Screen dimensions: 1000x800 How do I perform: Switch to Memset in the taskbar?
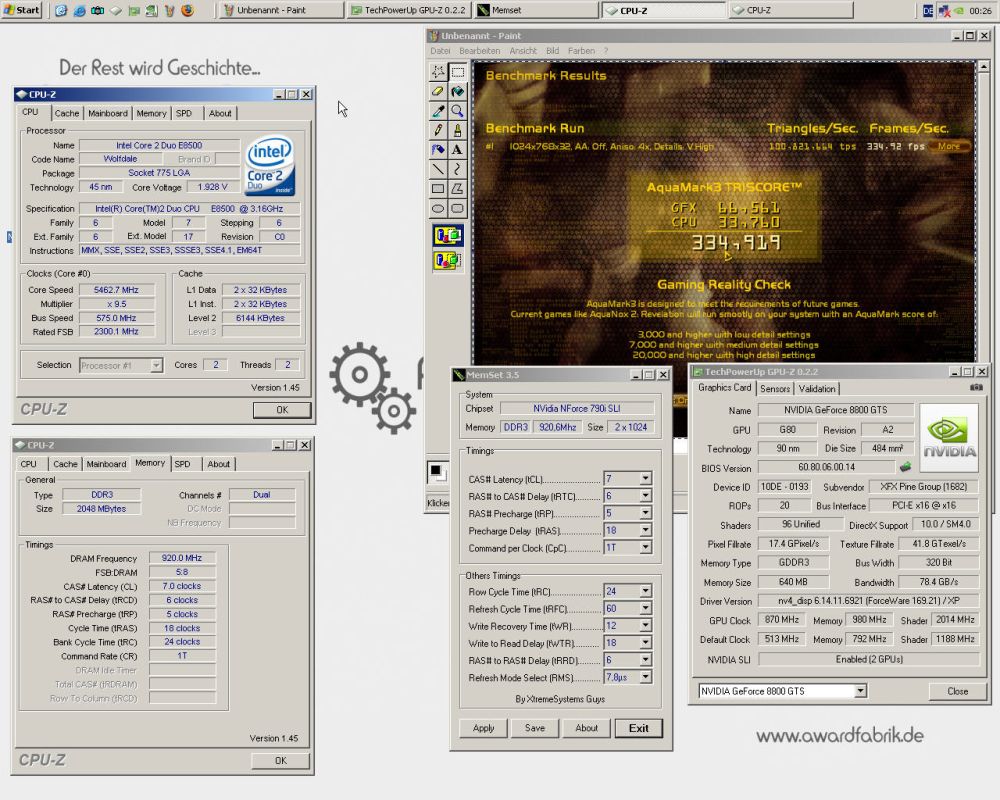coord(536,10)
